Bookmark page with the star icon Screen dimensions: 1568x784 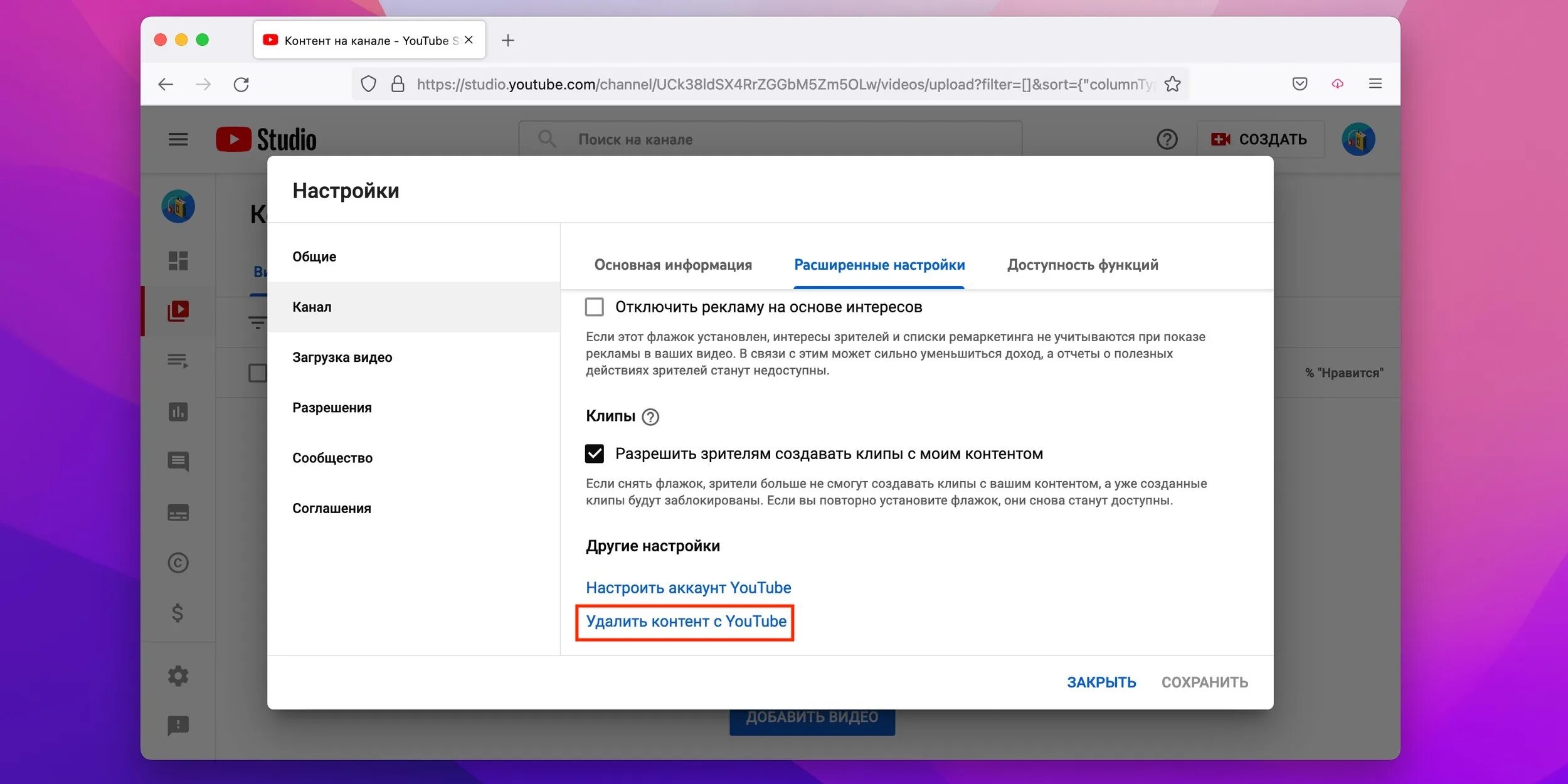(1172, 84)
